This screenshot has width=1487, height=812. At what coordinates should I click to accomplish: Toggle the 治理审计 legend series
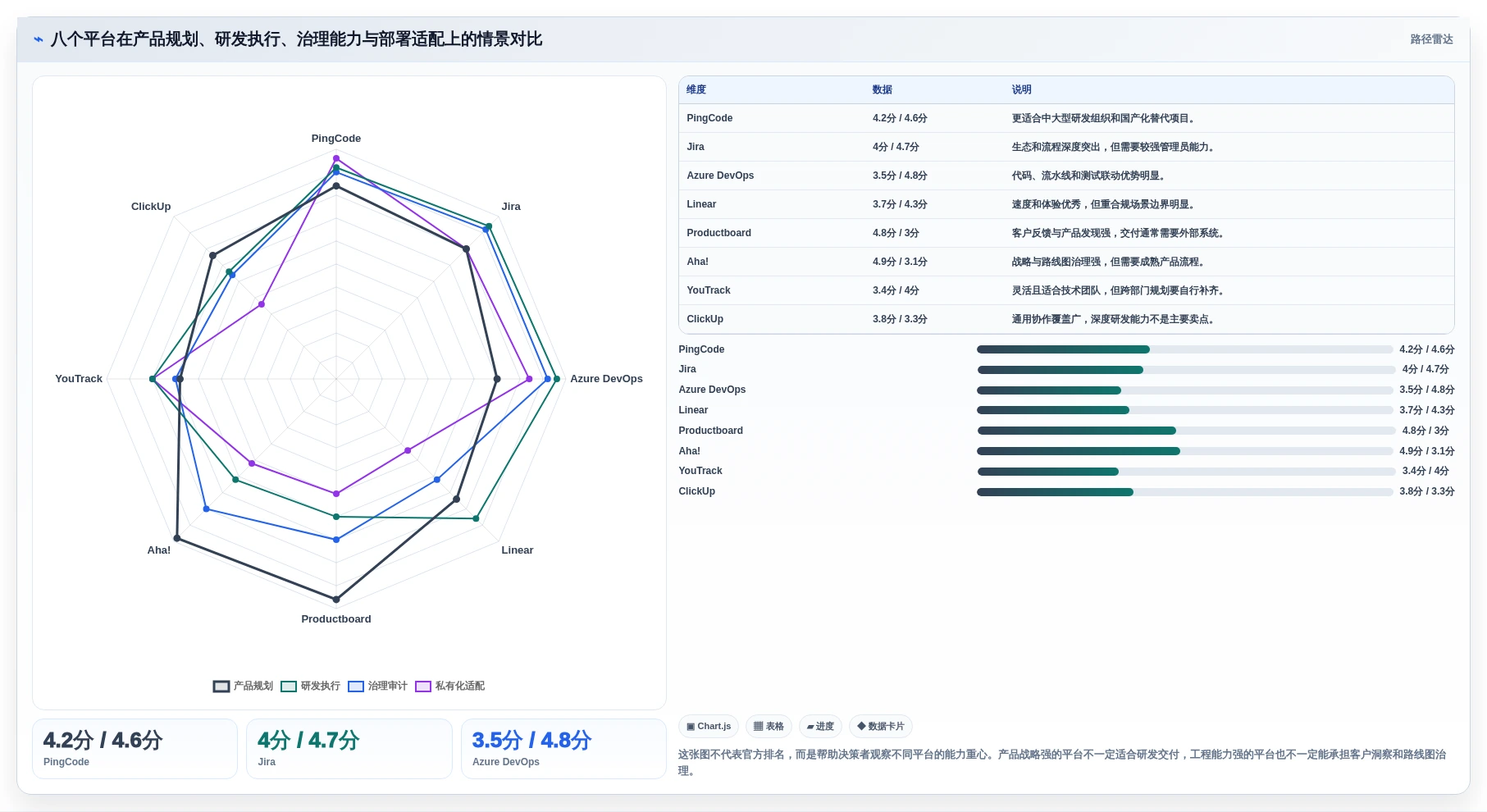point(377,686)
